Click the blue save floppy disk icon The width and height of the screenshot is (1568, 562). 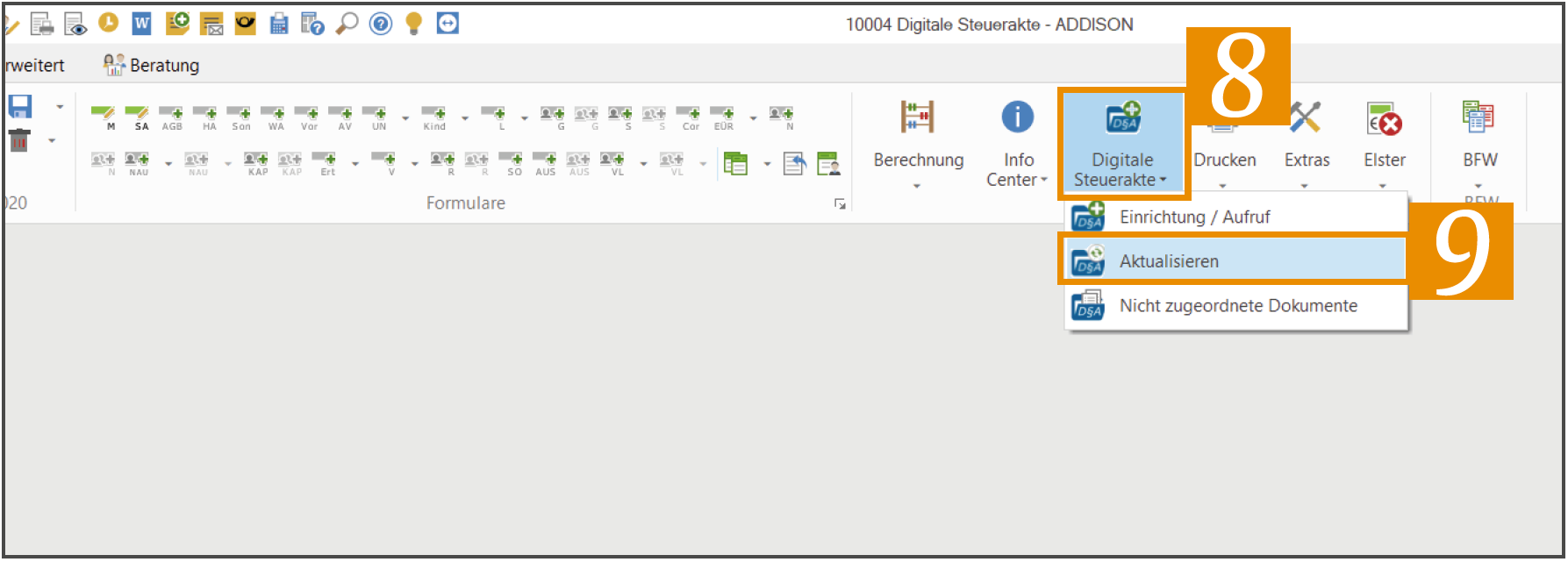click(x=20, y=107)
